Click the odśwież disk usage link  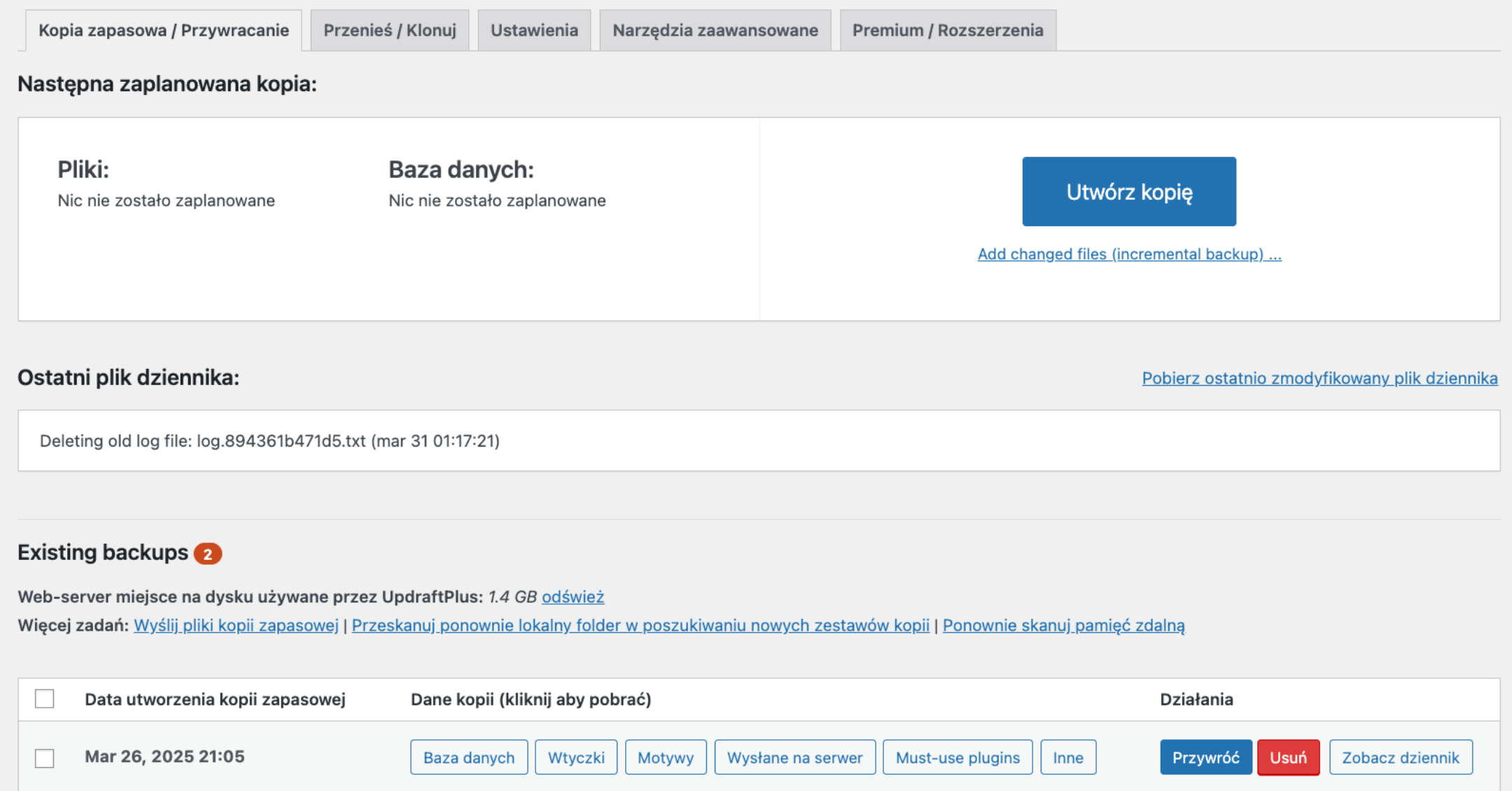pyautogui.click(x=573, y=596)
